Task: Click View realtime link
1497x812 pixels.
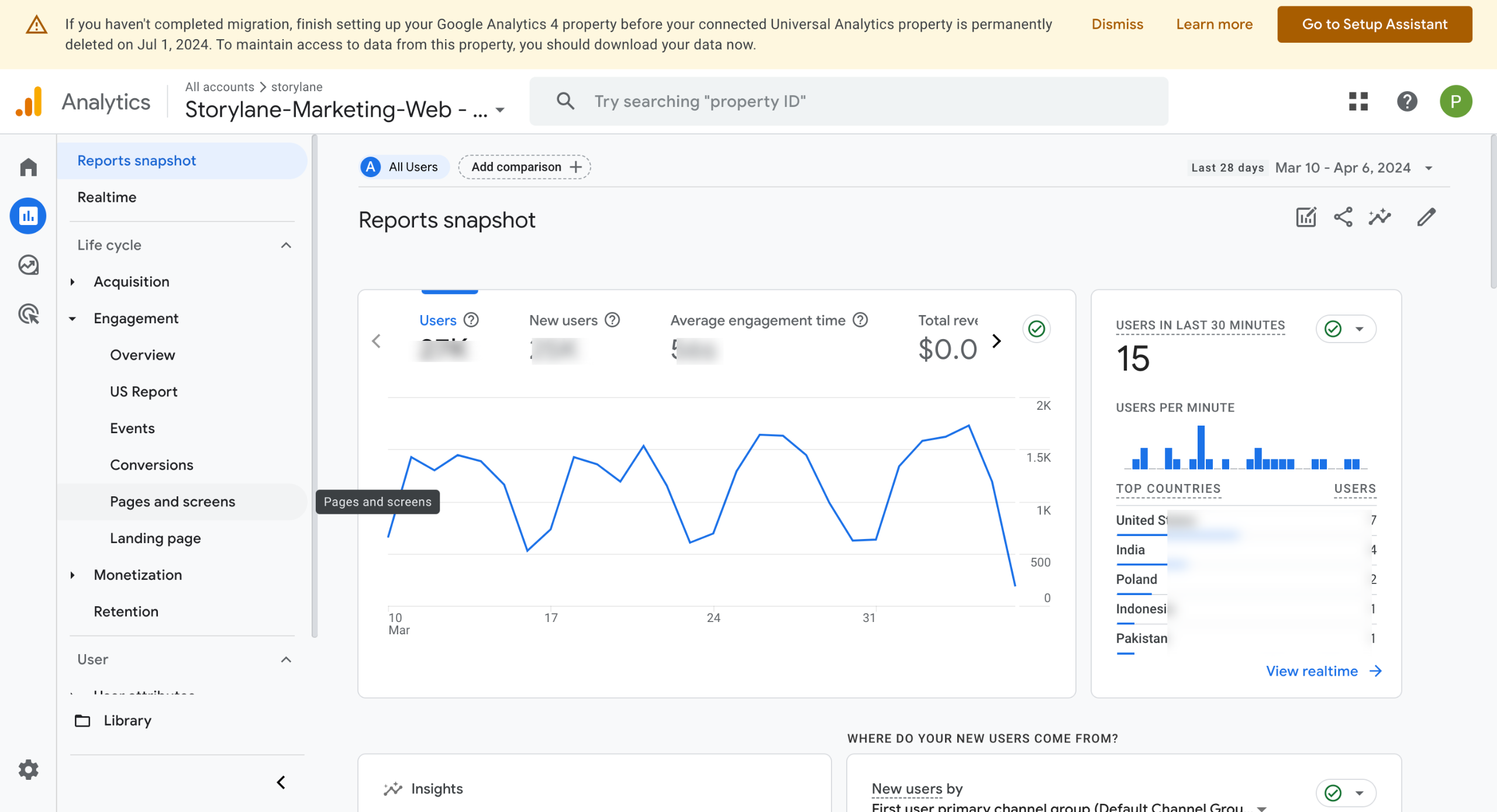Action: [1324, 671]
